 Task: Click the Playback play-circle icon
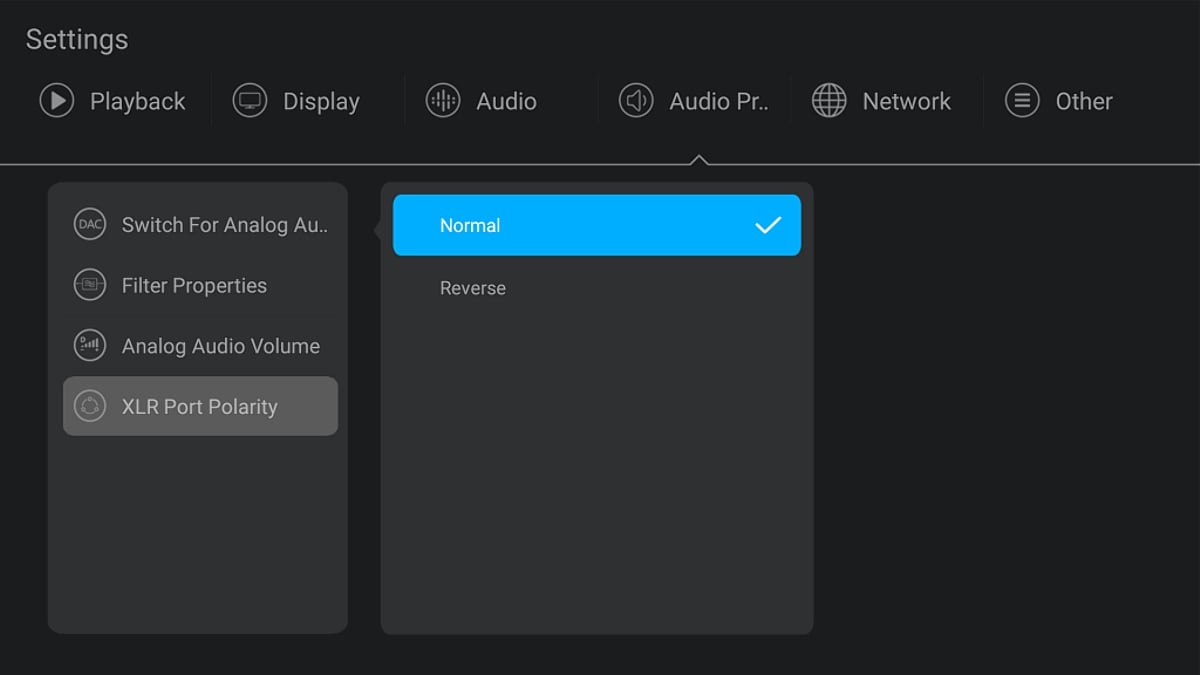tap(57, 101)
